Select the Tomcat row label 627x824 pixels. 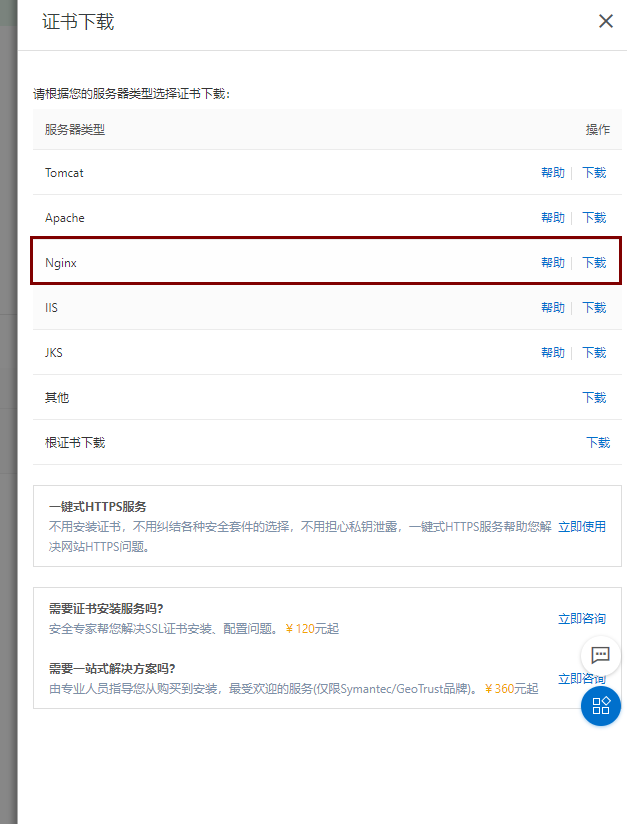point(64,173)
